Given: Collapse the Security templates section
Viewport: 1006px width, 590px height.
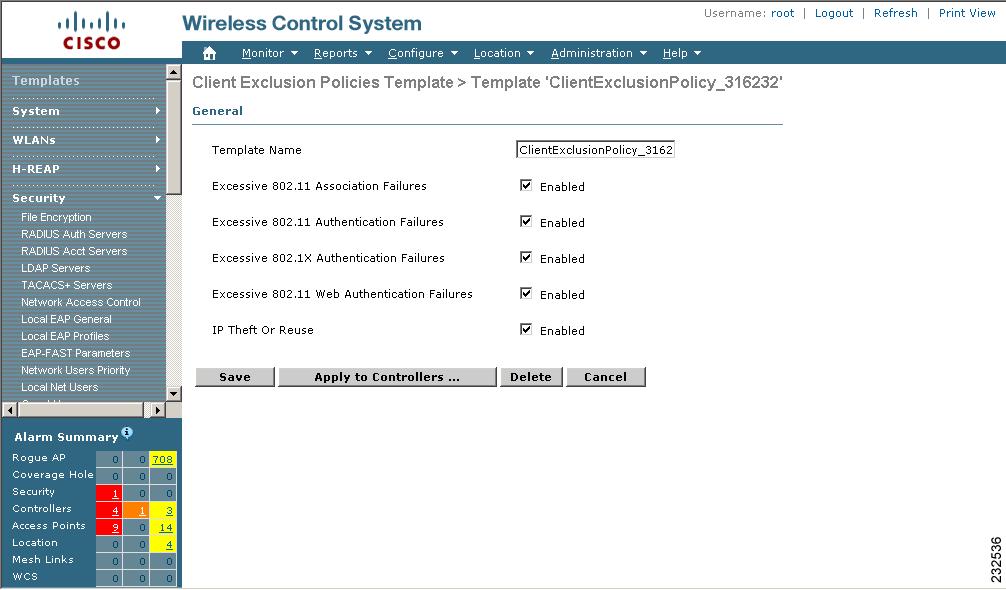Looking at the screenshot, I should click(x=86, y=198).
